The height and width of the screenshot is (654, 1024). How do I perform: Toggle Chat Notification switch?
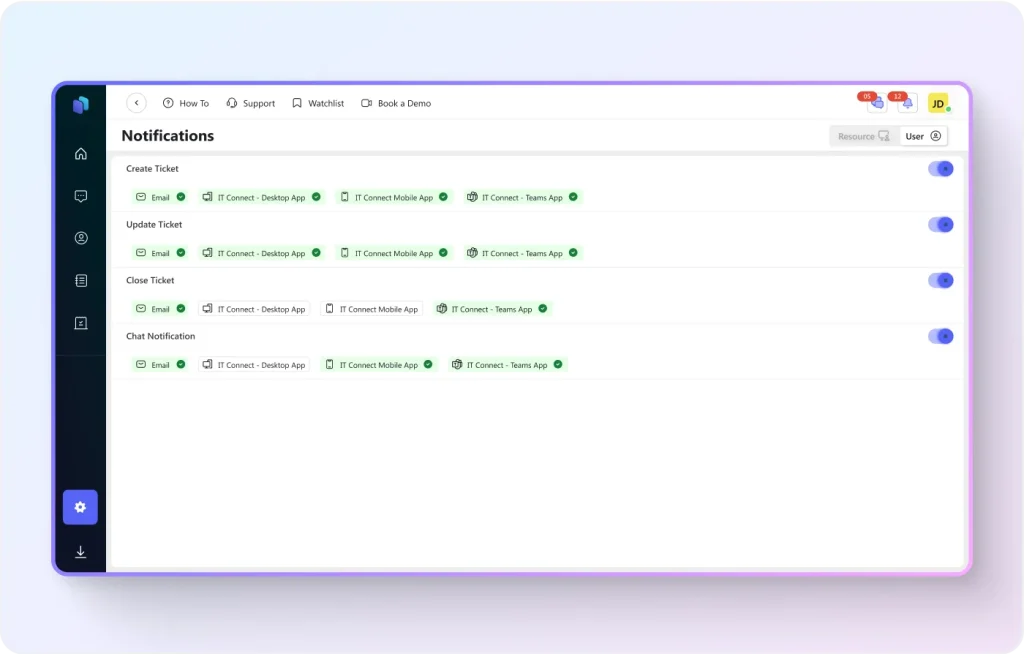[x=940, y=337]
